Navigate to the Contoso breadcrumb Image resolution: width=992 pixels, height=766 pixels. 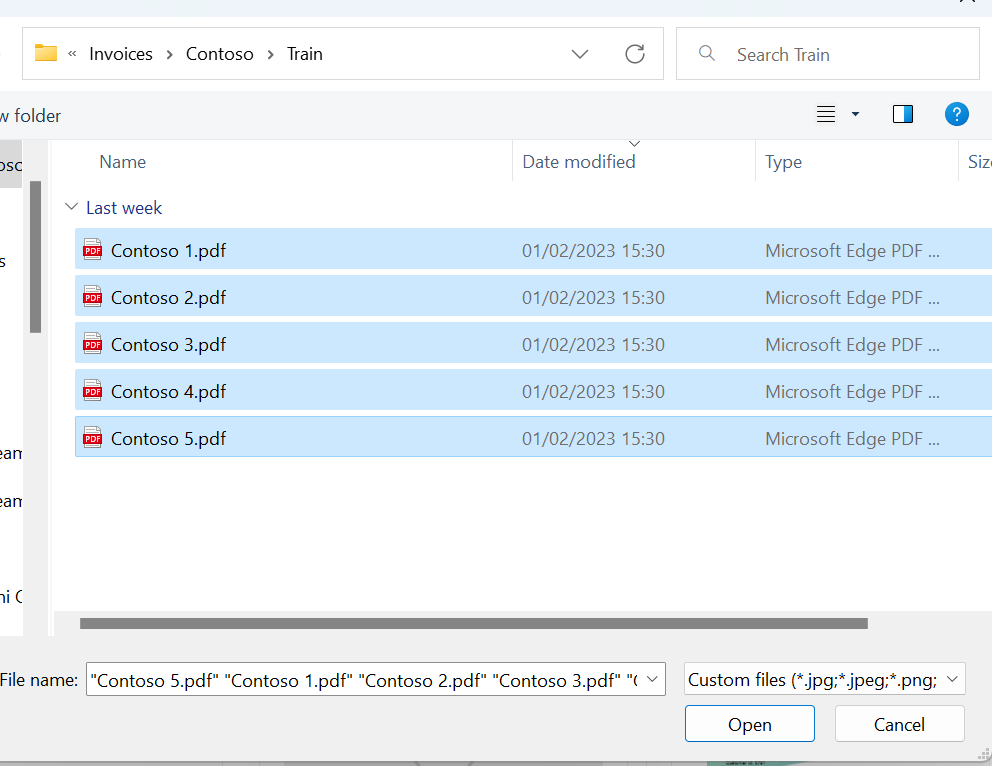click(220, 54)
